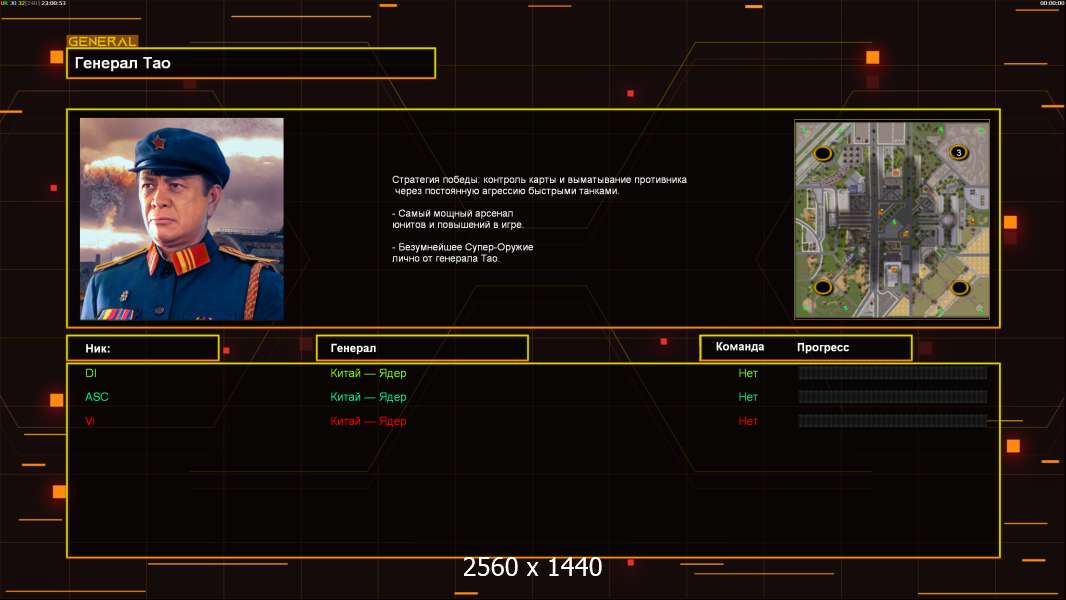Click red 'Китай — Ядер' in the Vi row
1066x600 pixels.
pos(368,421)
